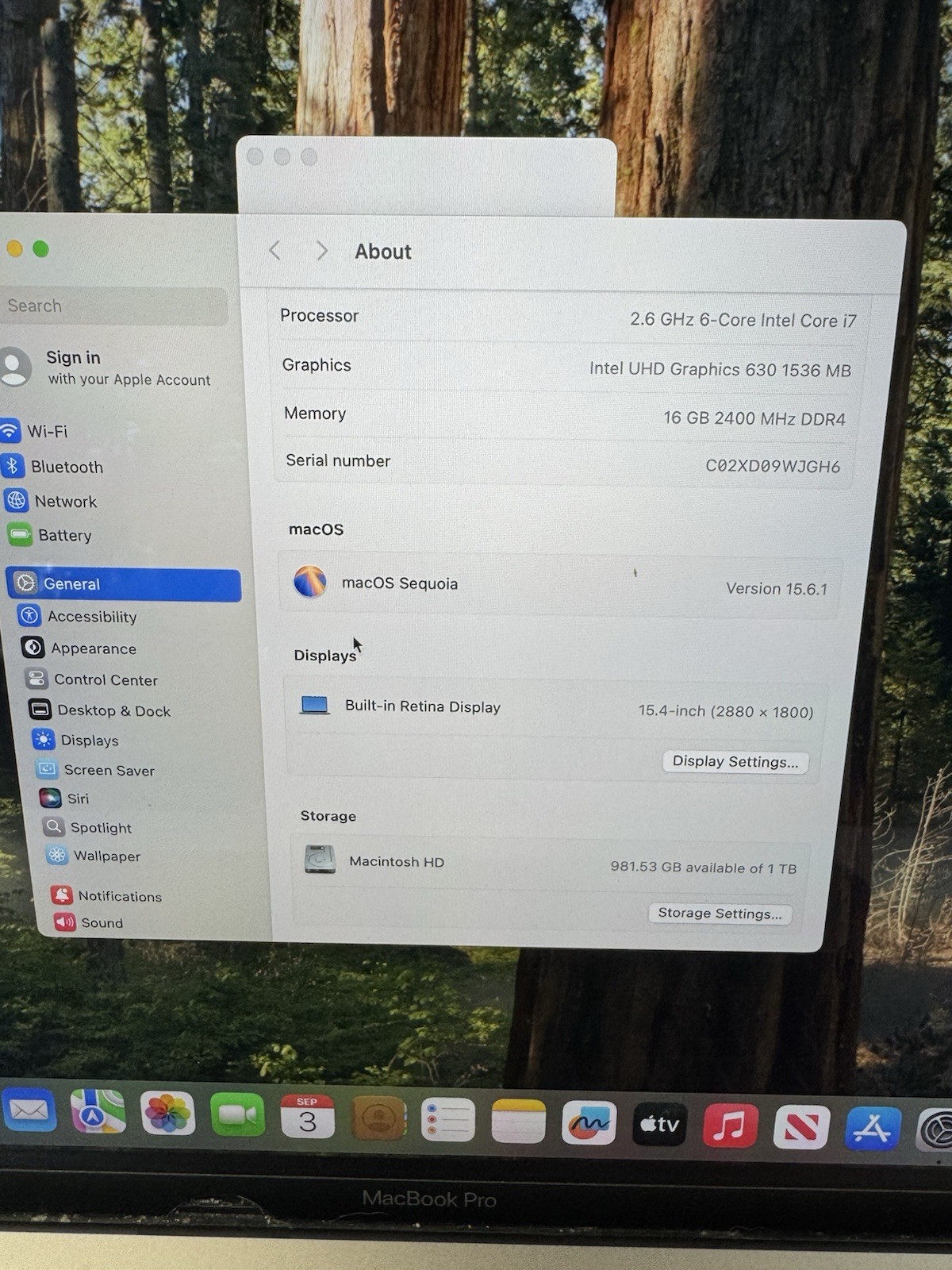Image resolution: width=952 pixels, height=1270 pixels.
Task: Click the Storage Settings button
Action: click(x=720, y=914)
